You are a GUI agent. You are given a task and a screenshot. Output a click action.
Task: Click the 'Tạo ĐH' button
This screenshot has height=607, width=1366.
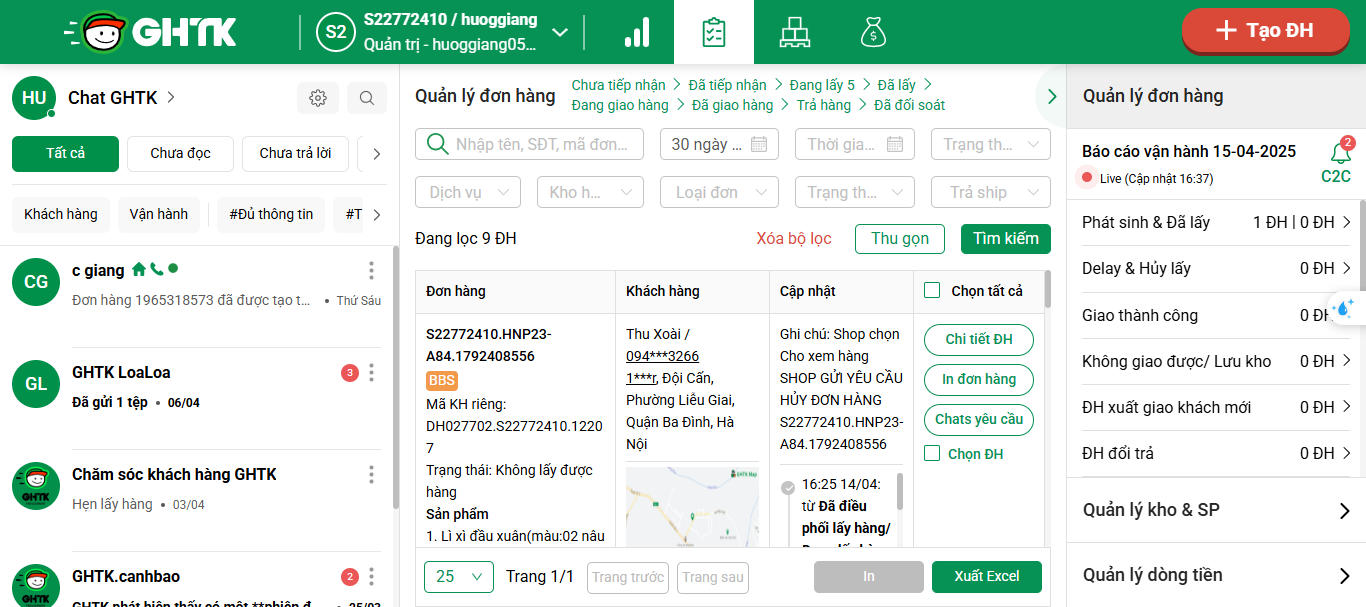coord(1264,31)
